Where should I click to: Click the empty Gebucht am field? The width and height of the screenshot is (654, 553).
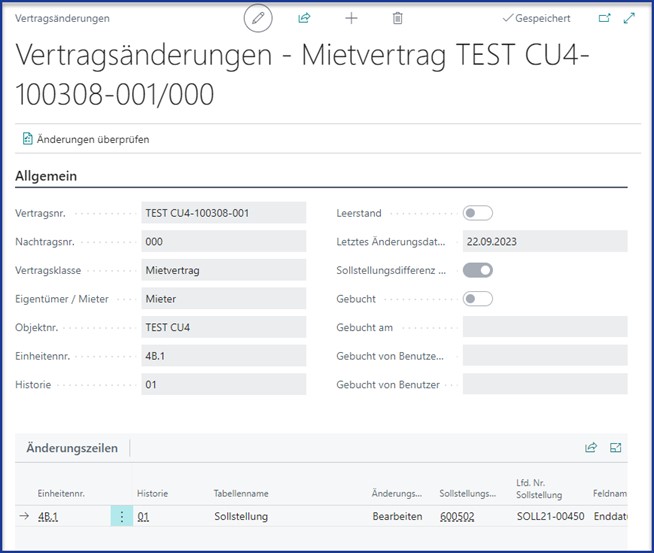[x=545, y=327]
